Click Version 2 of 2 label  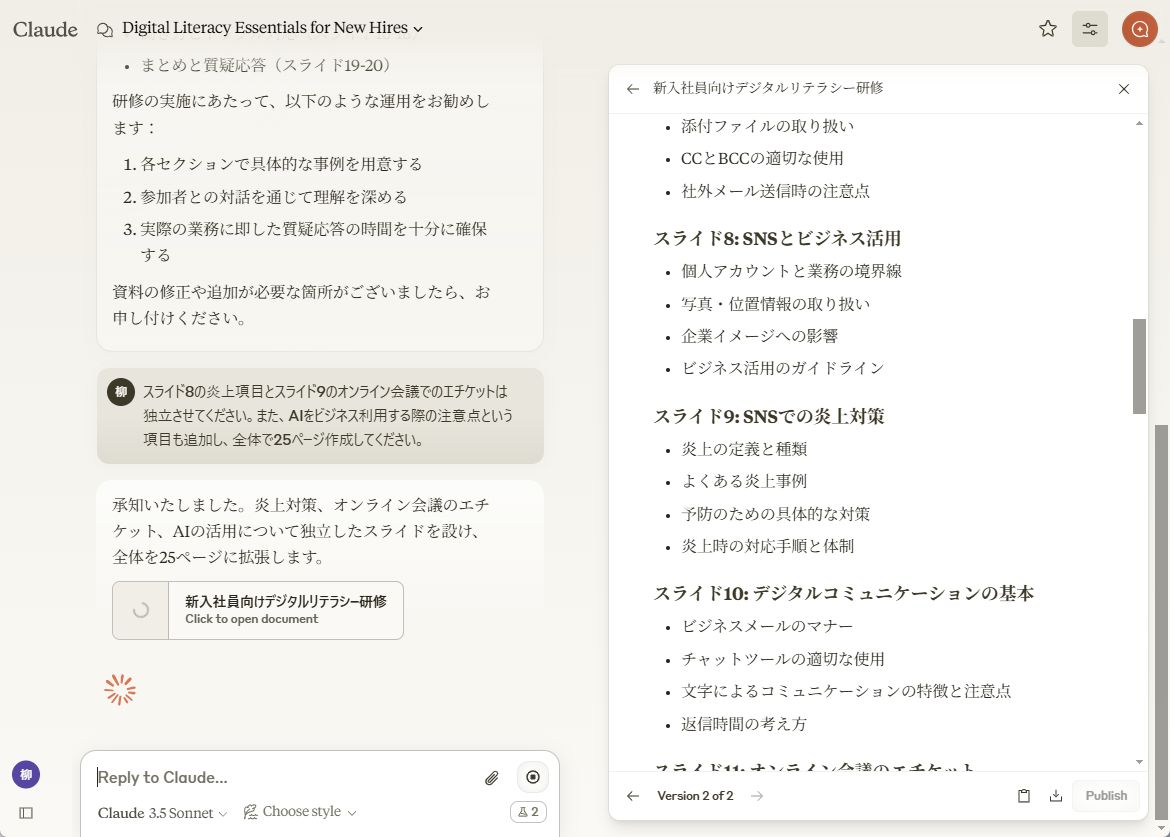(695, 796)
